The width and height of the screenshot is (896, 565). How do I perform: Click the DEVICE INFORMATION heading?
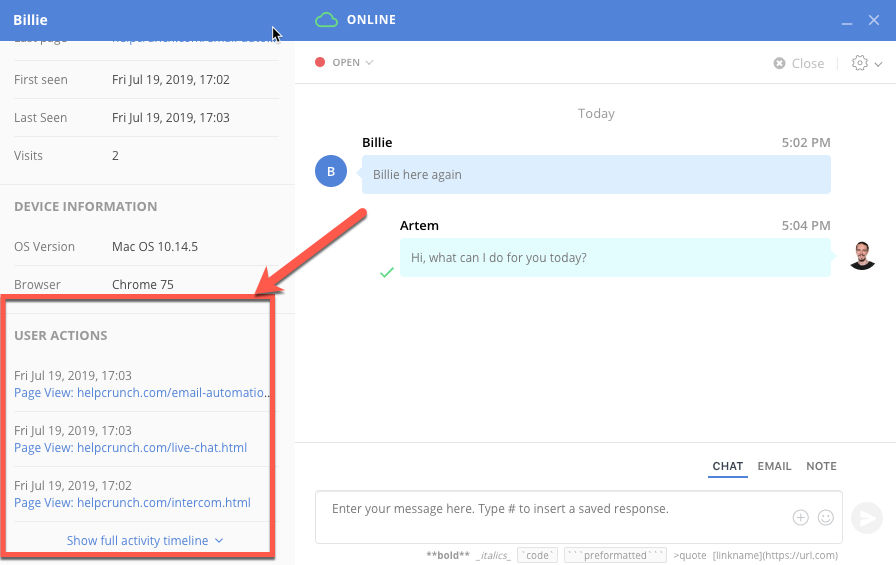86,206
